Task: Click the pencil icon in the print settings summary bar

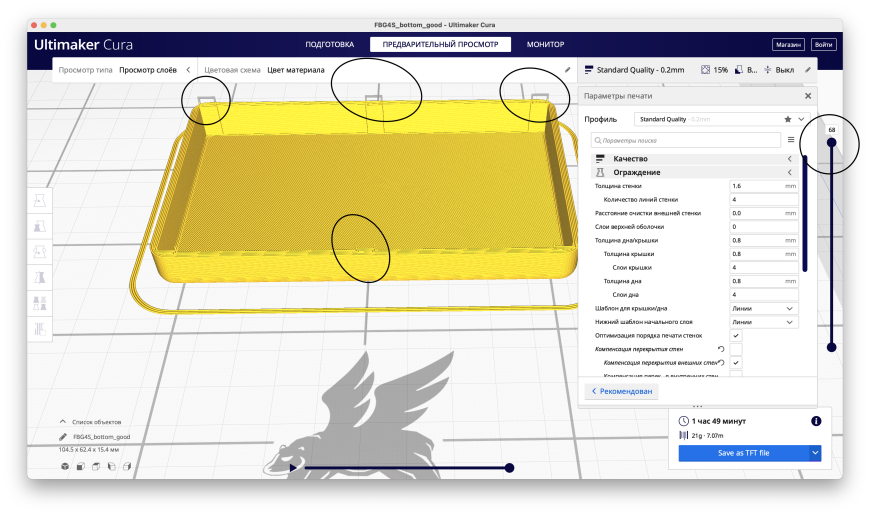Action: 808,70
